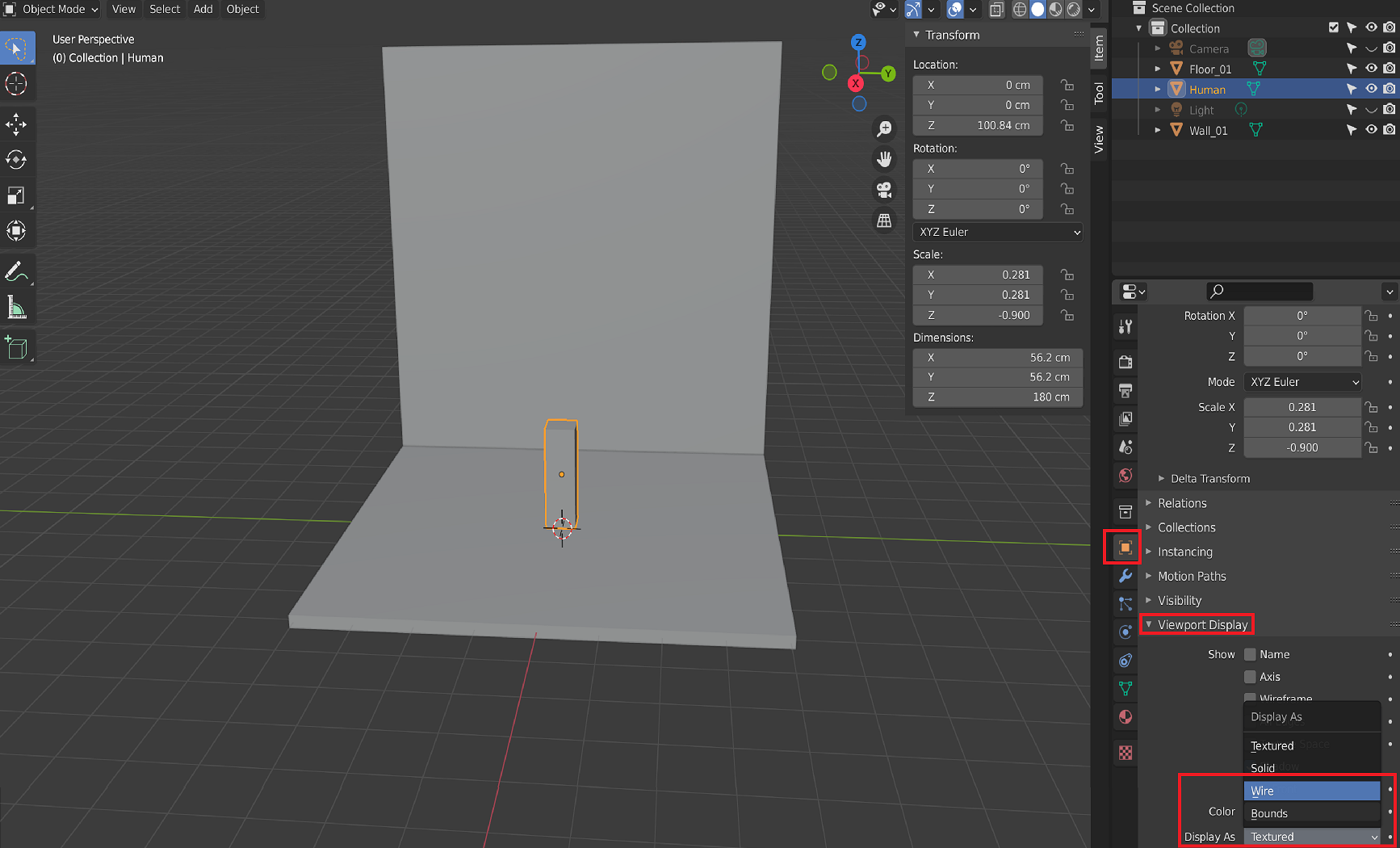Hide Floor_01 with its eye icon
This screenshot has height=848, width=1400.
tap(1371, 69)
